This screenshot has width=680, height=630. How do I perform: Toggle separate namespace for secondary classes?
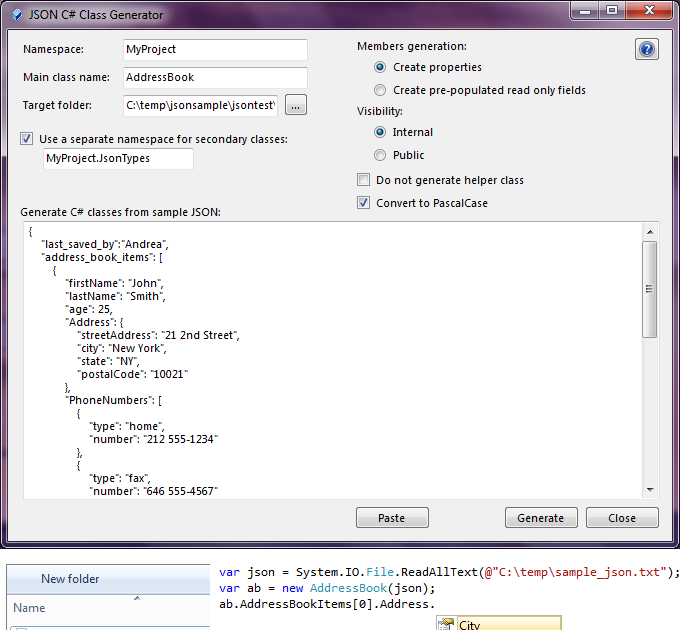coord(26,139)
